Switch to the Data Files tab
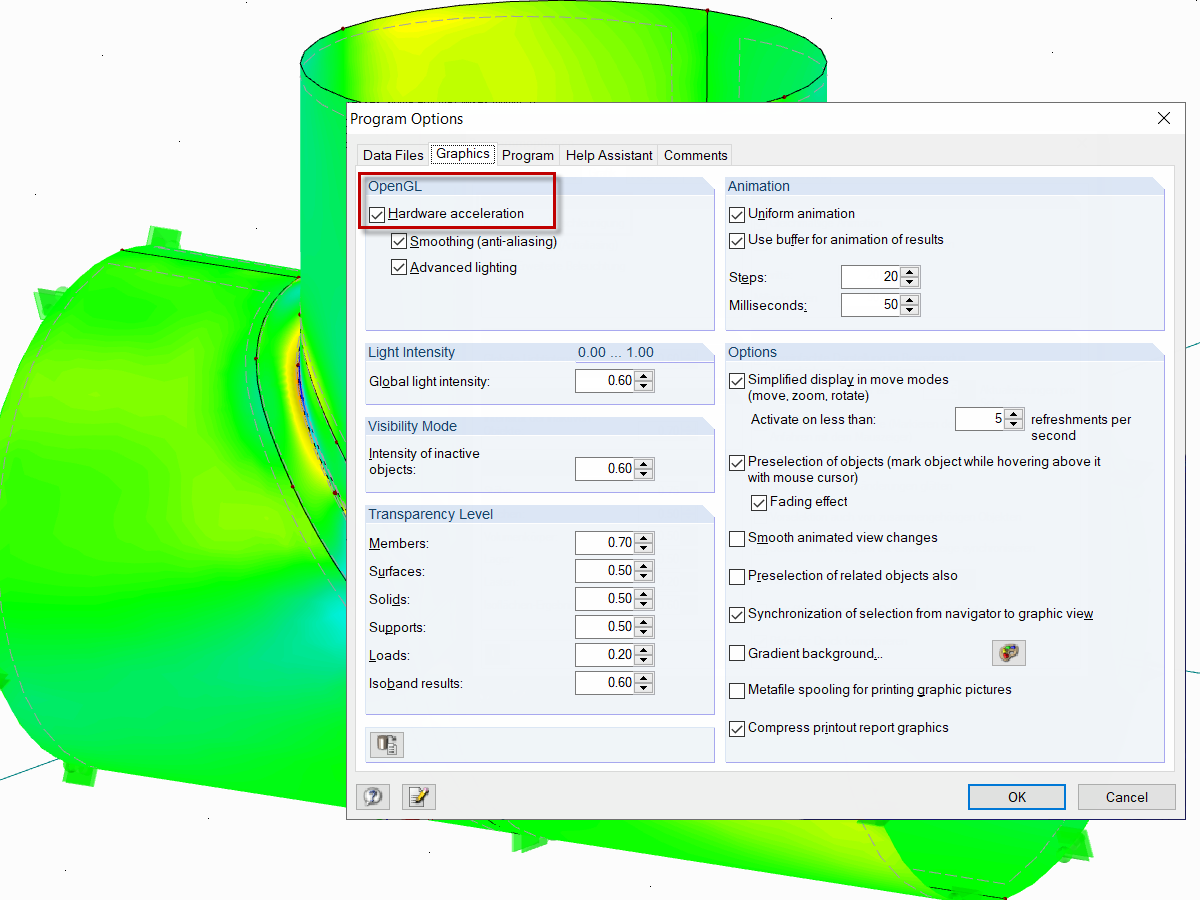This screenshot has width=1200, height=900. (392, 155)
